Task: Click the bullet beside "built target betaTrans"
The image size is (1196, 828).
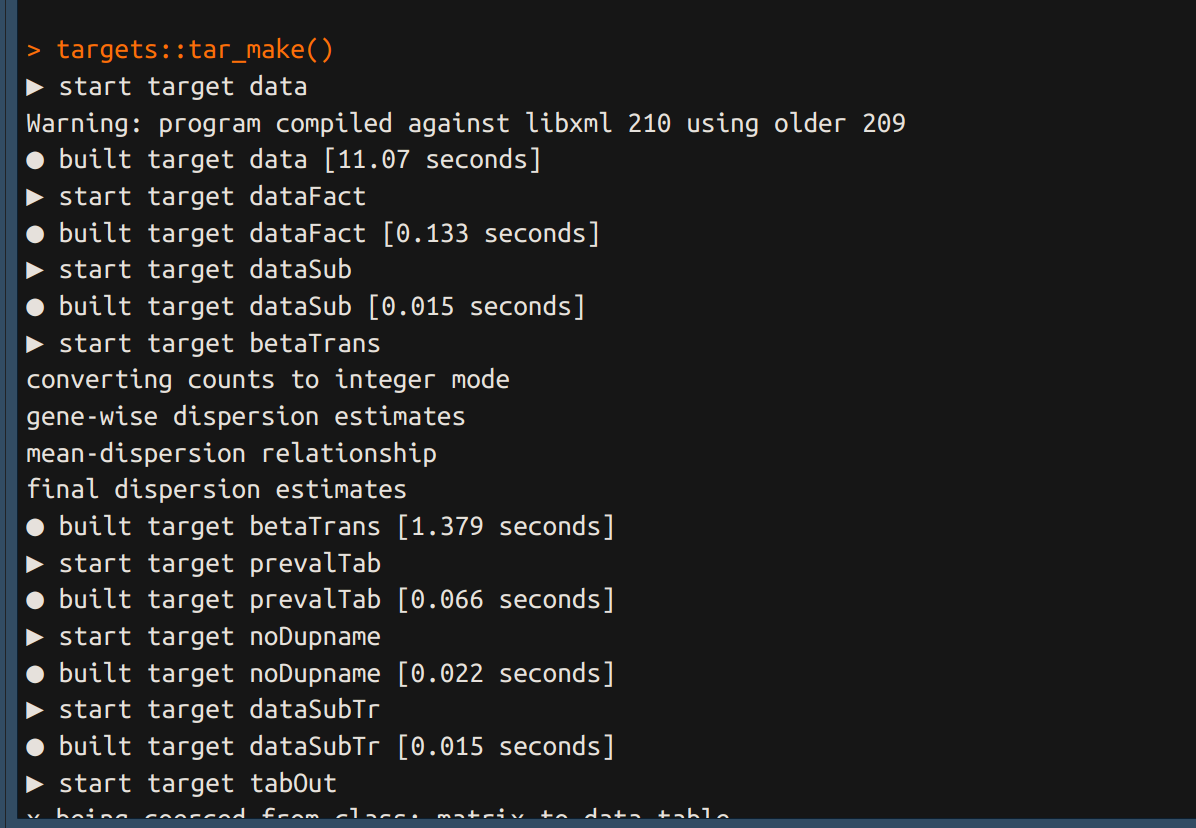Action: [35, 527]
